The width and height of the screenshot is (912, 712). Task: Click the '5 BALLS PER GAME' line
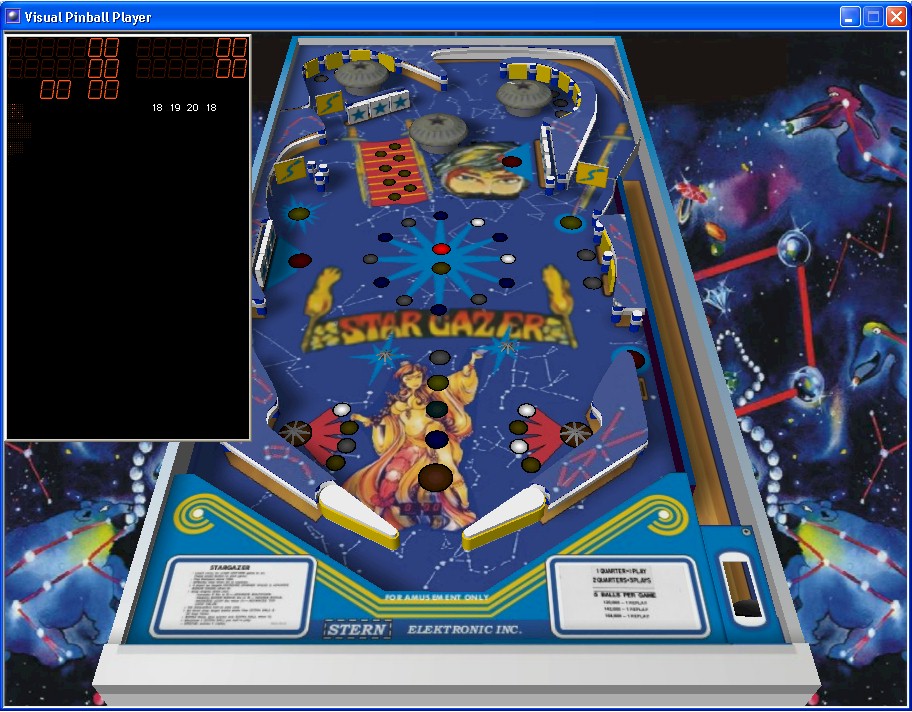tap(625, 594)
